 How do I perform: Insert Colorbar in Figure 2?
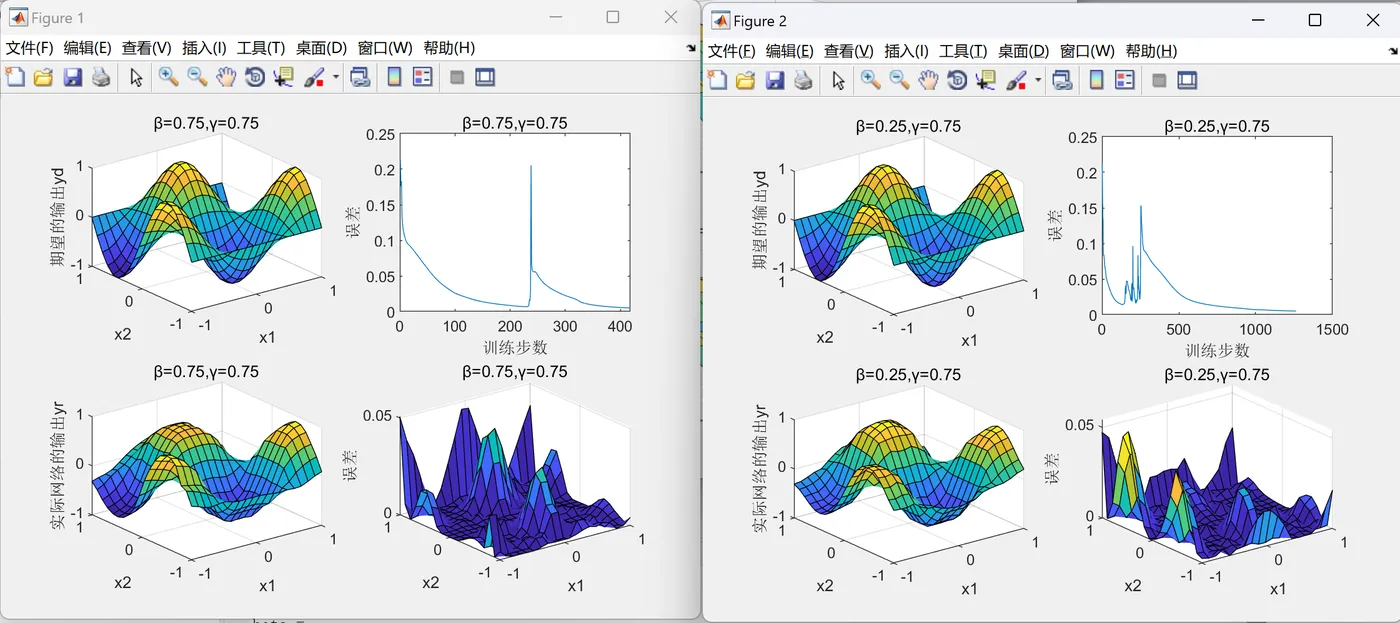pos(1096,80)
